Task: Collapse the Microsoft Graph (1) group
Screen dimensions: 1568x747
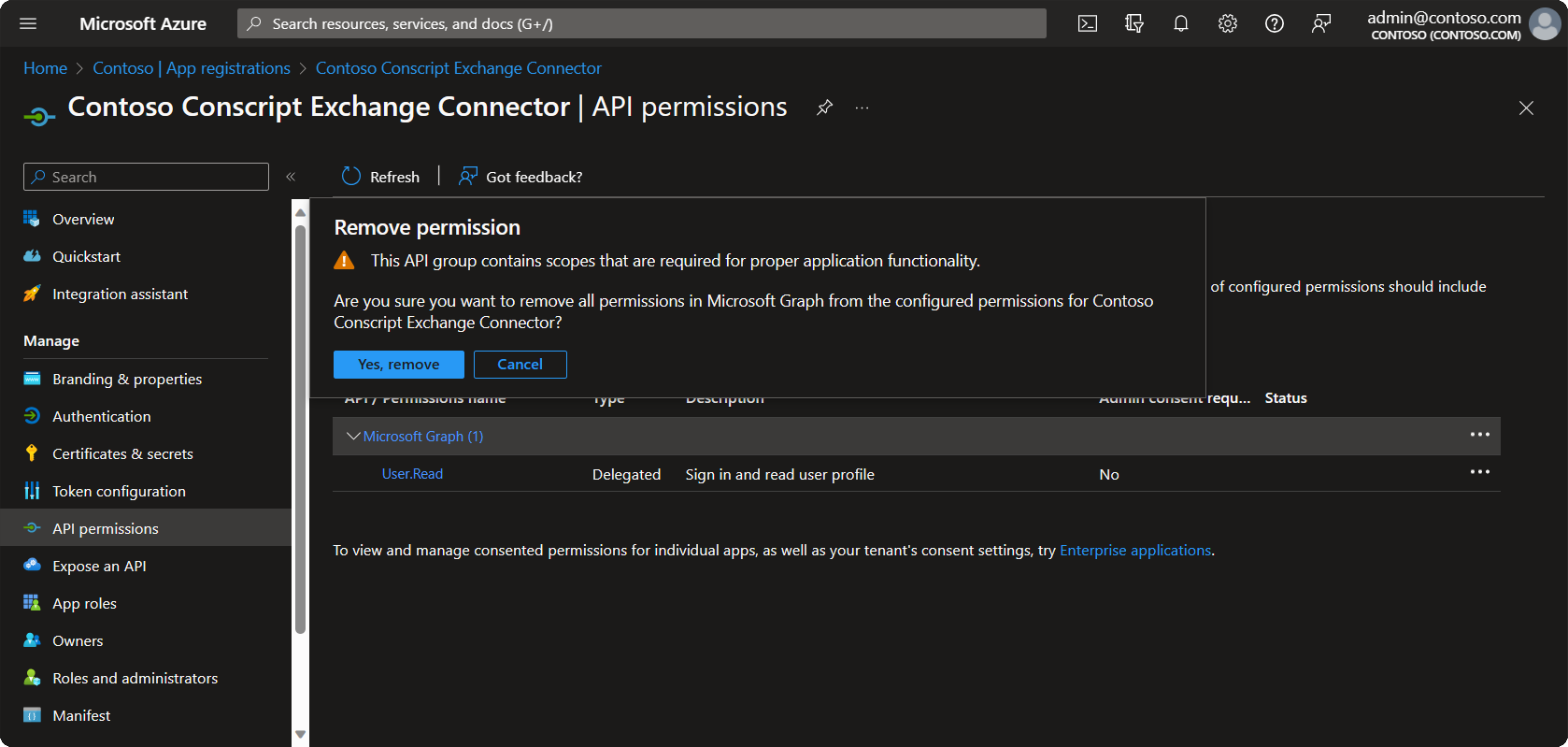Action: [x=353, y=436]
